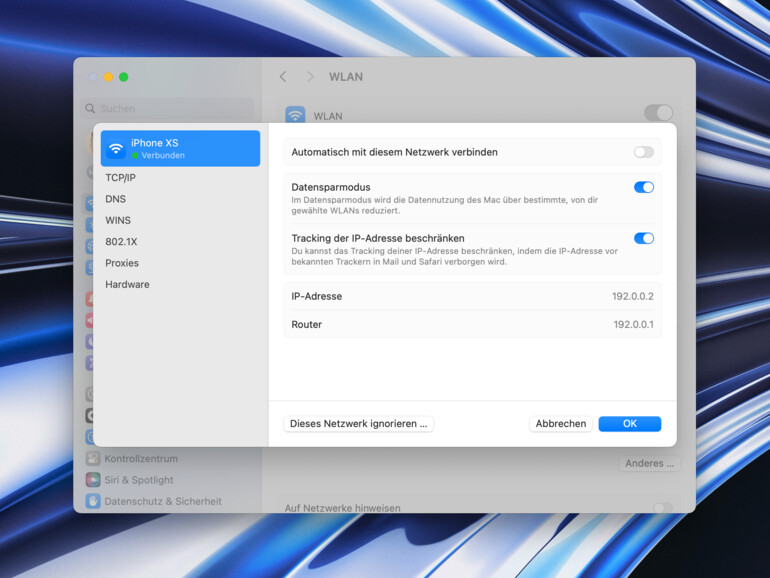Turn off Datensparmodus switch

click(643, 187)
